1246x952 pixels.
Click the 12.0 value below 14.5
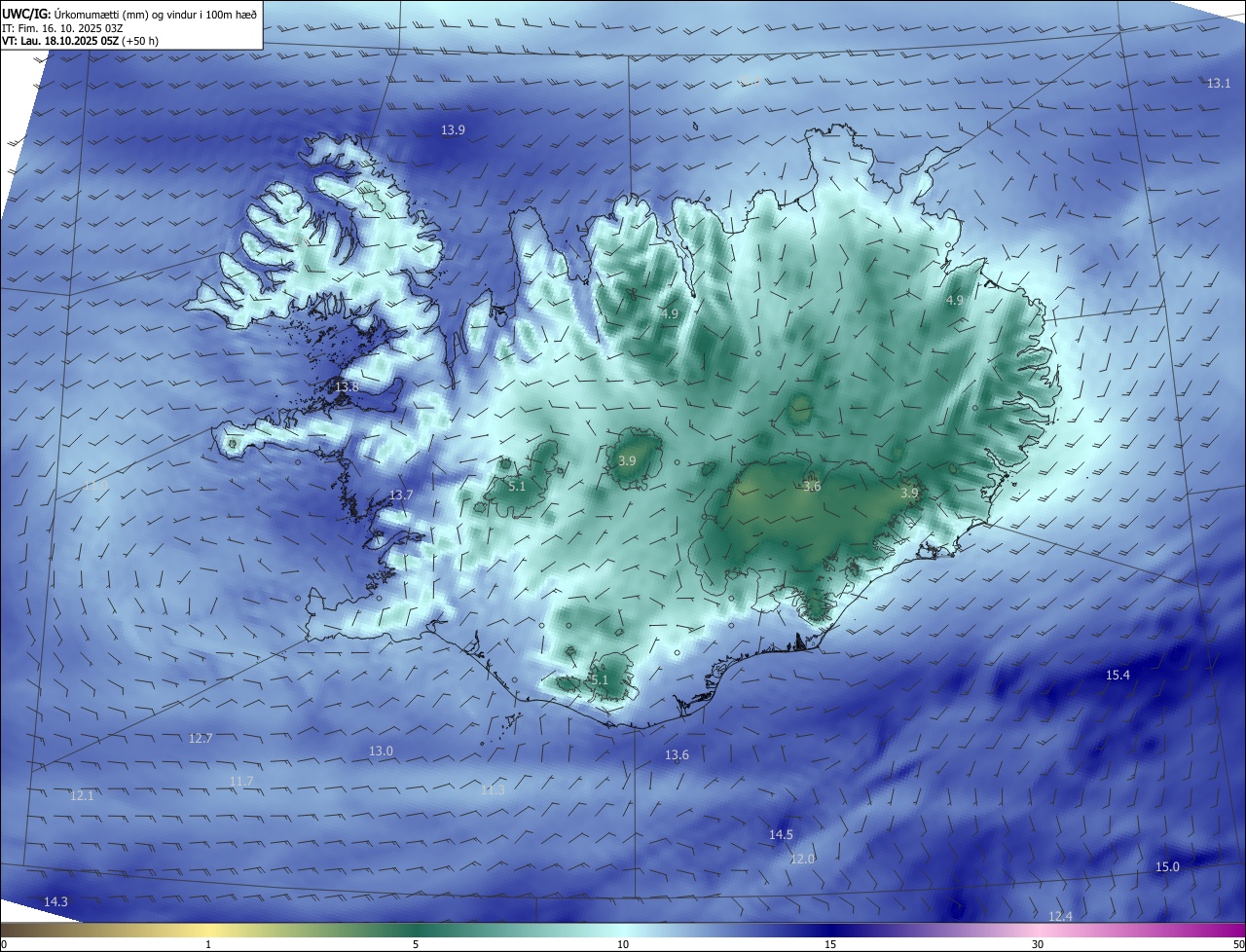(x=802, y=859)
